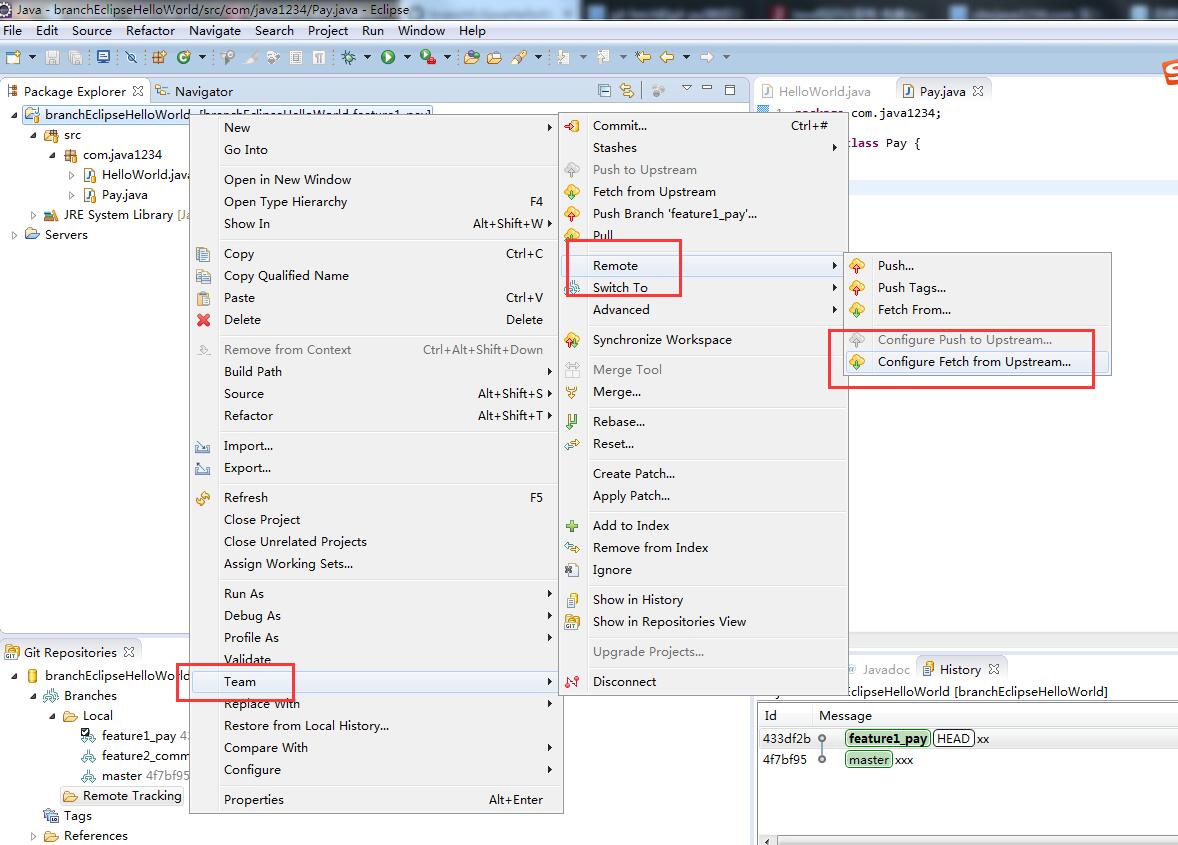Screen dimensions: 1178x845
Task: Click the Forward navigation arrow icon
Action: 706,57
